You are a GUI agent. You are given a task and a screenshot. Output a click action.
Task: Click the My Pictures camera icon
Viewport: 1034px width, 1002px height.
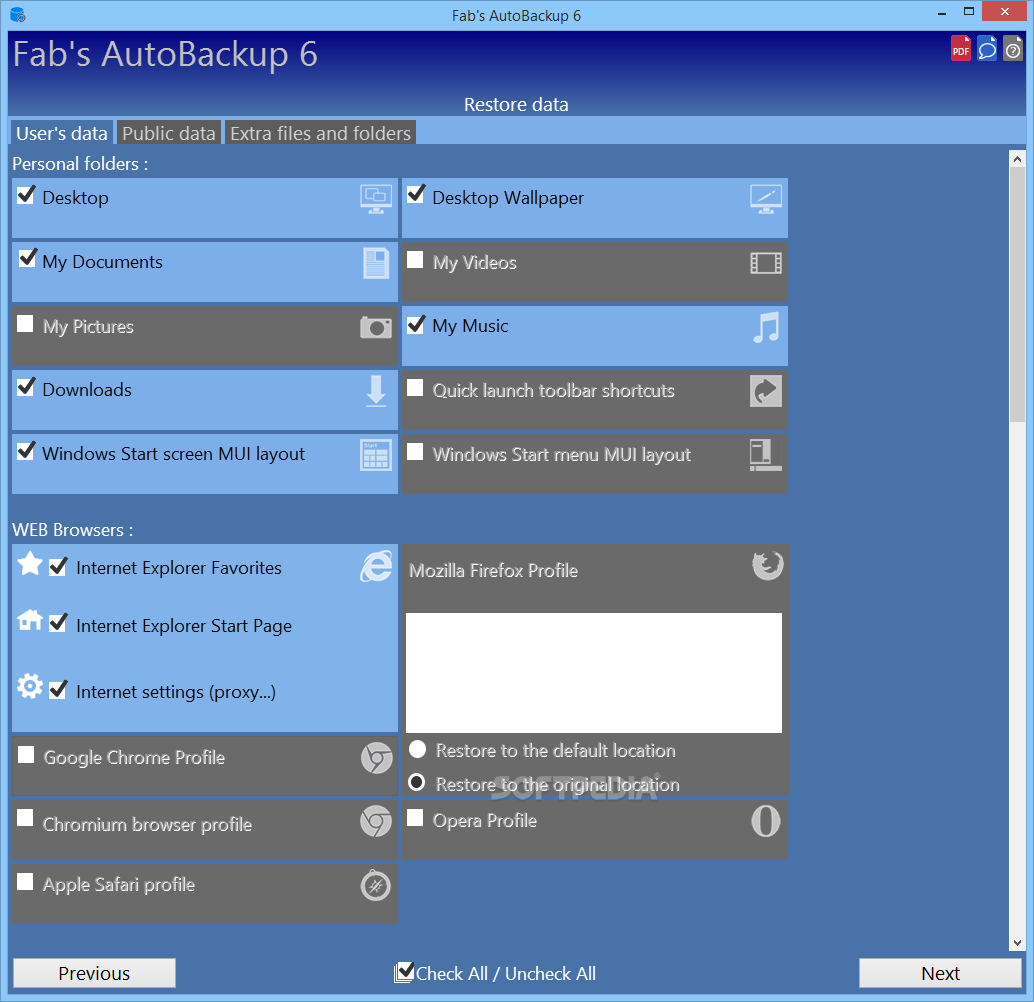coord(376,327)
